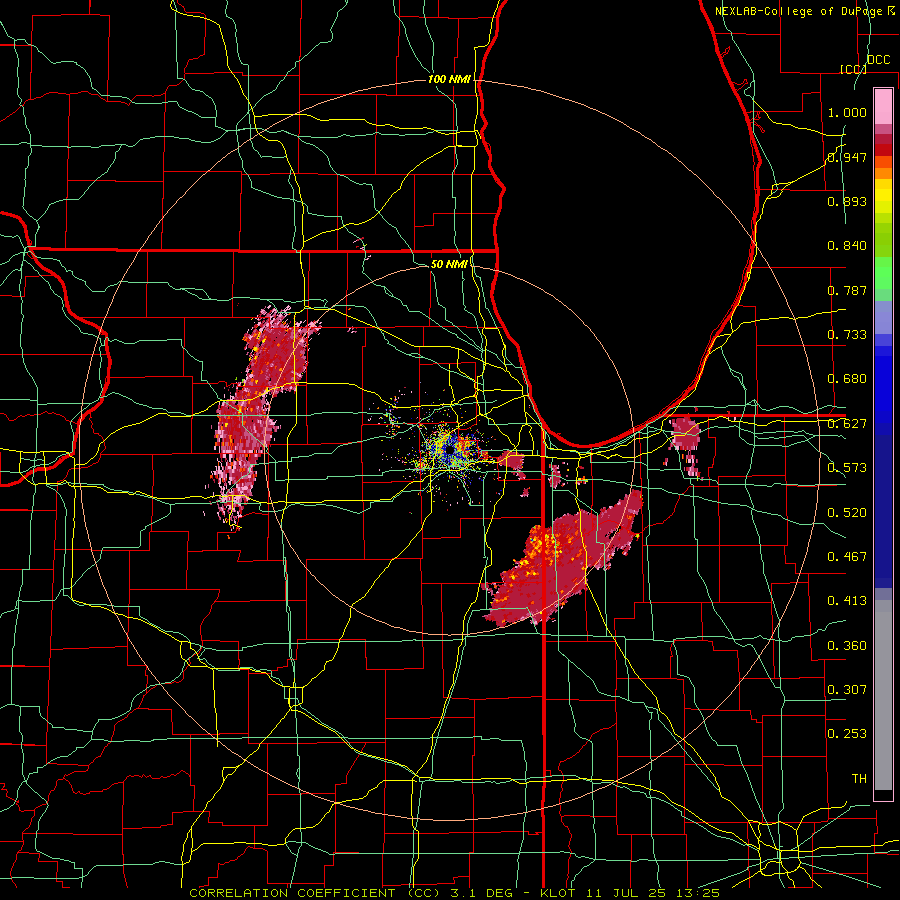The height and width of the screenshot is (900, 900).
Task: Click the TH threshold label
Action: pos(859,778)
